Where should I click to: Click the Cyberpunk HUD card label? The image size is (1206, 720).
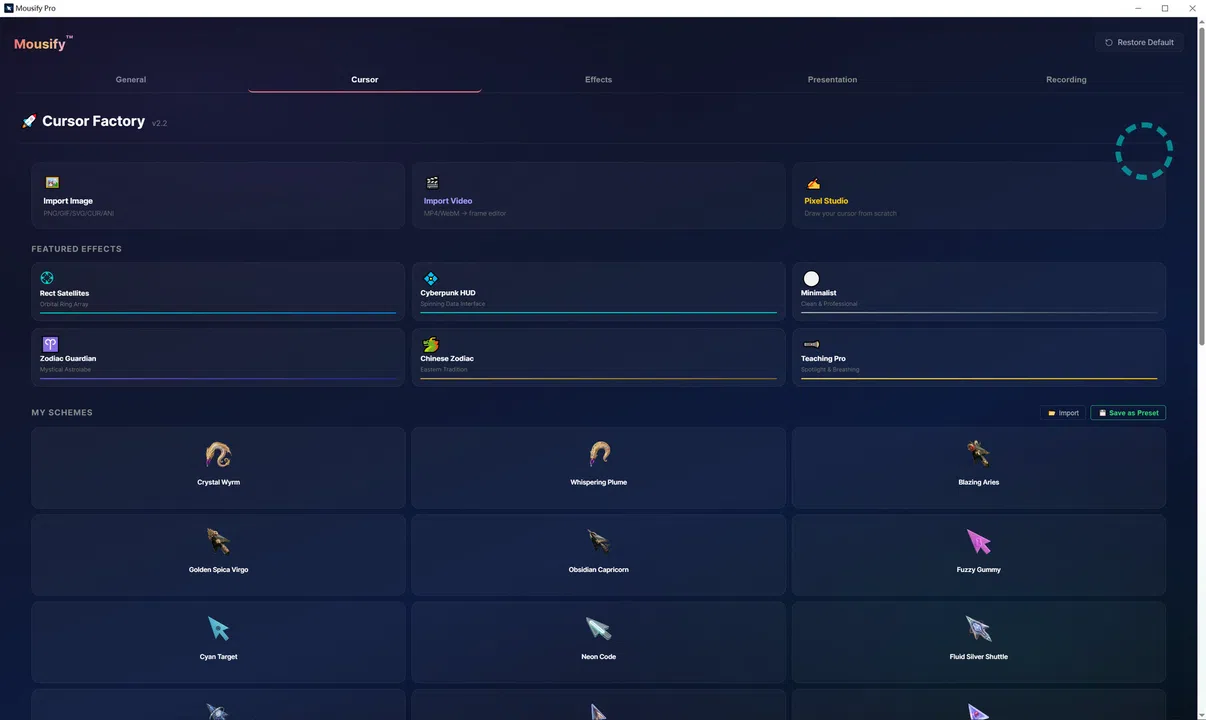[448, 293]
